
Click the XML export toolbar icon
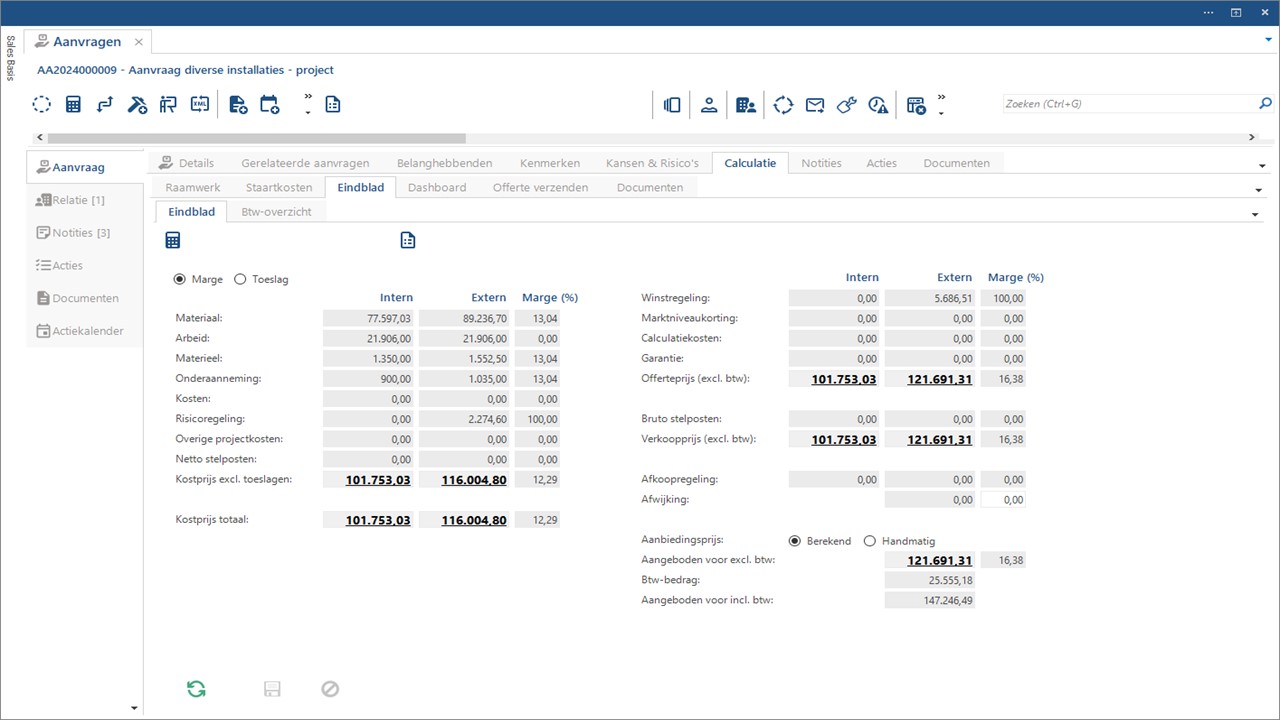pyautogui.click(x=200, y=104)
